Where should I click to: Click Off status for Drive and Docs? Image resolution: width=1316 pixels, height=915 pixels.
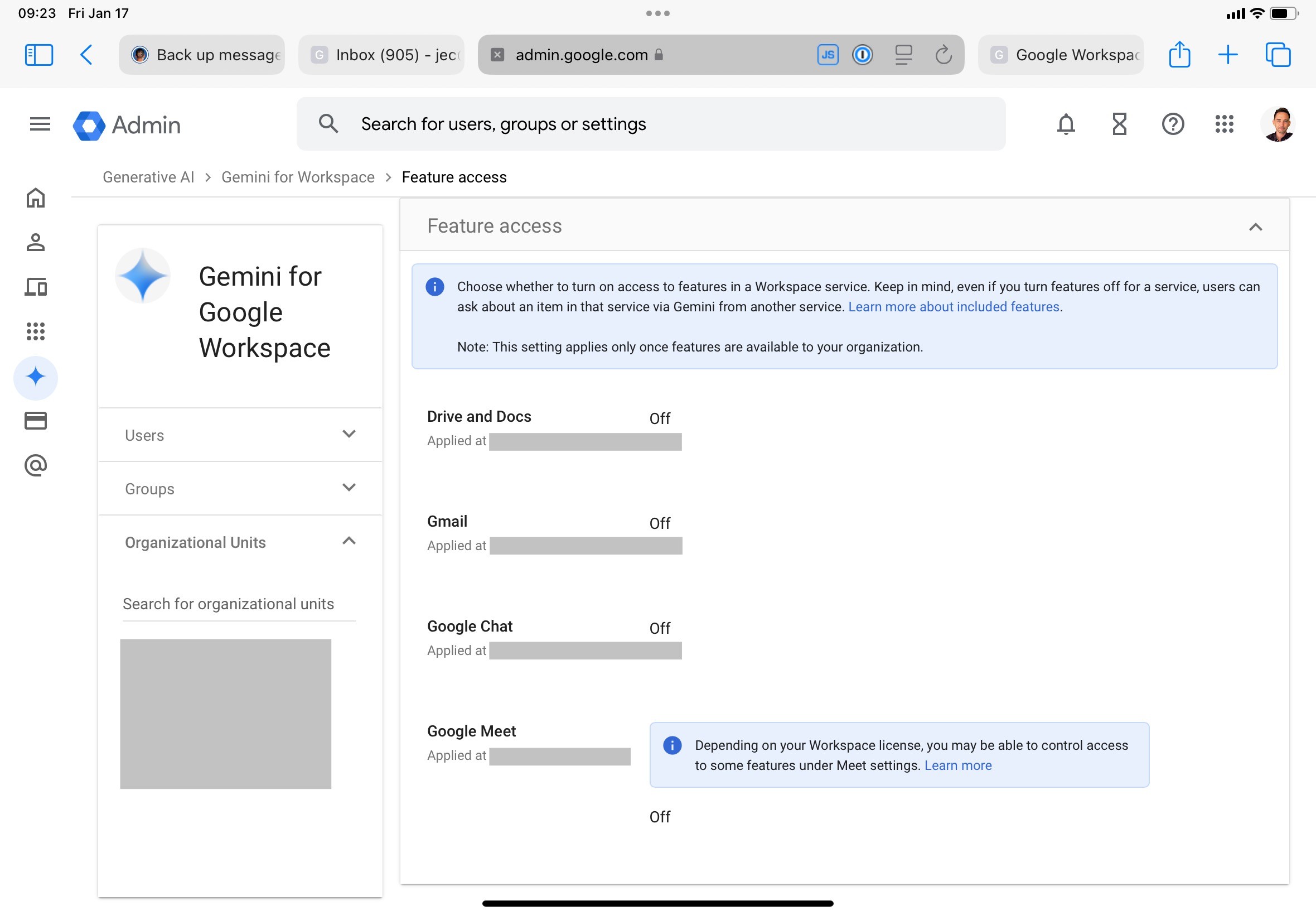(660, 418)
